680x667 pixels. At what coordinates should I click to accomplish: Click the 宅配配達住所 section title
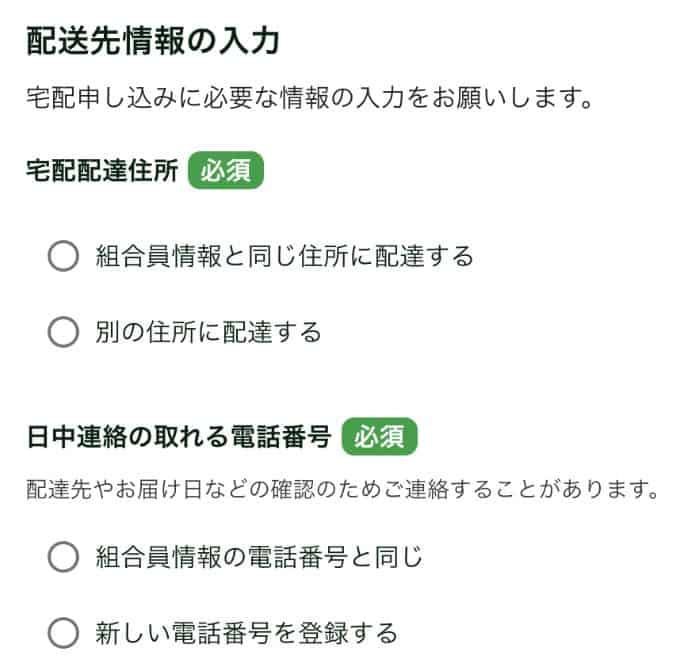click(x=102, y=172)
